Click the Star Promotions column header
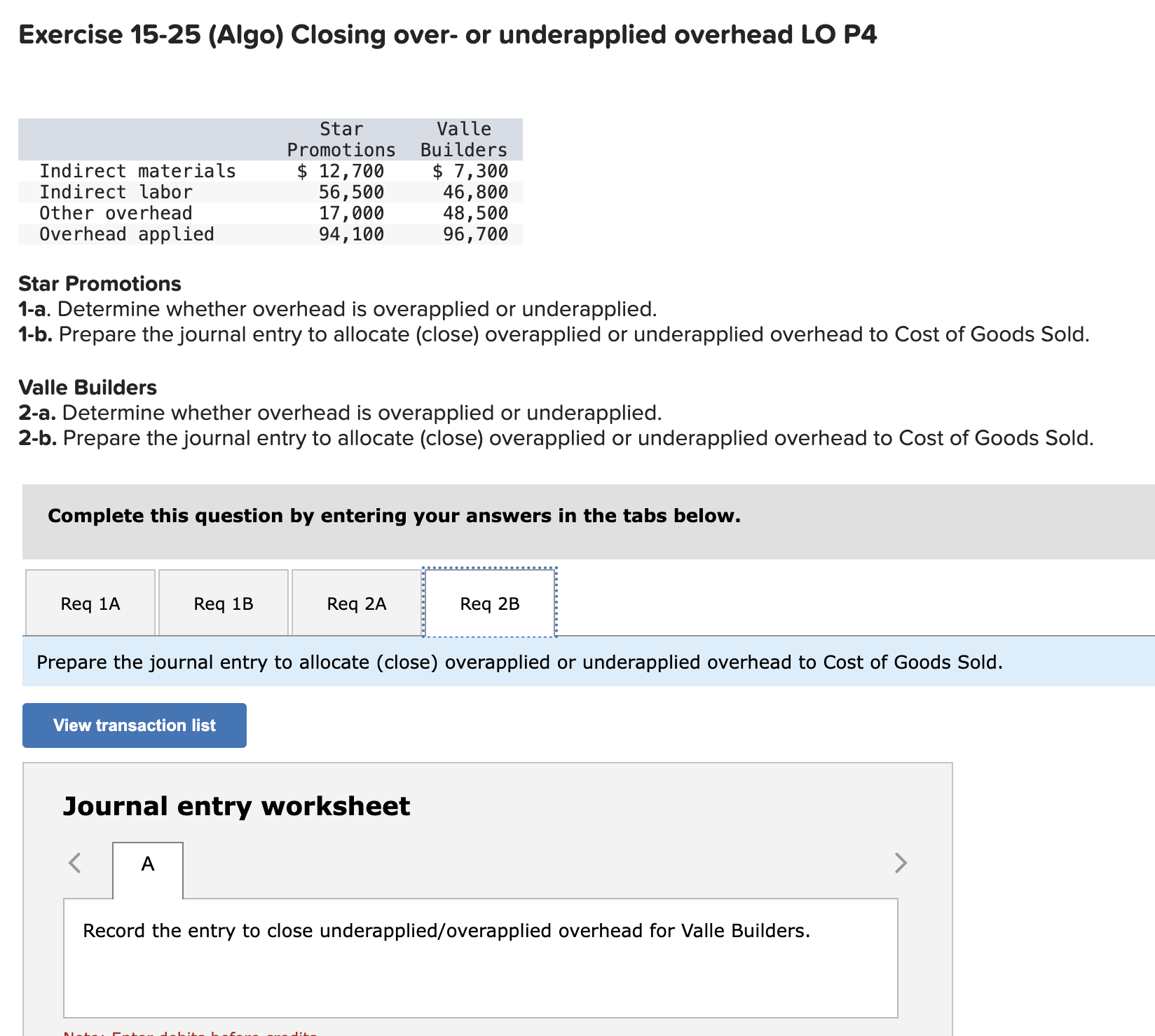The image size is (1155, 1036). [341, 139]
